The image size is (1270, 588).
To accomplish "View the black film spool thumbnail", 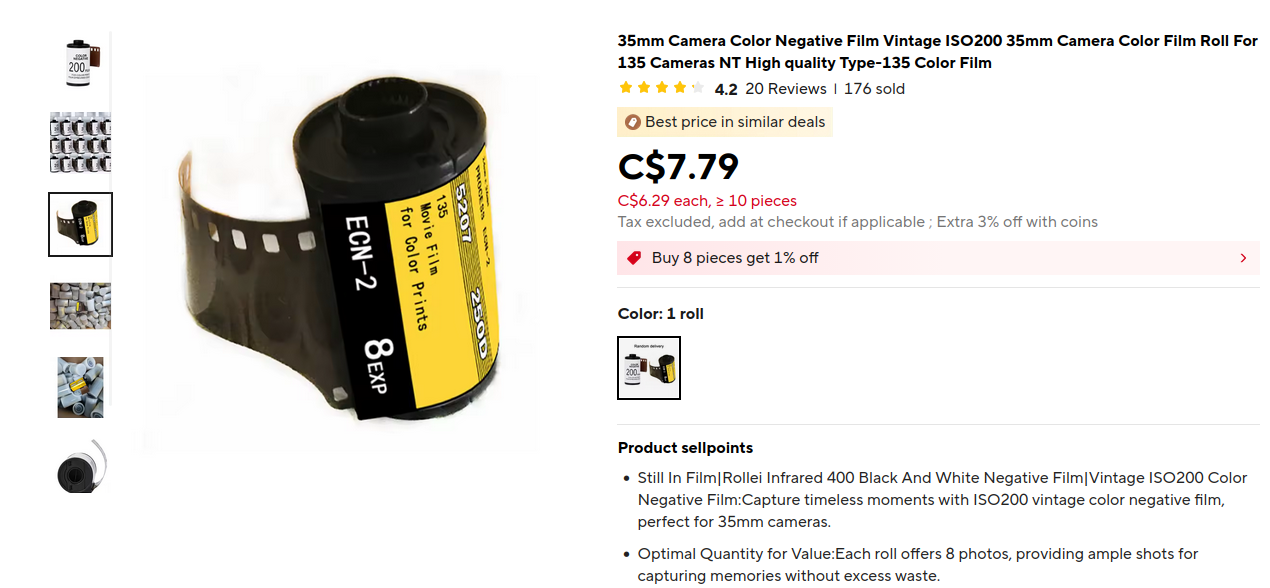I will click(81, 467).
